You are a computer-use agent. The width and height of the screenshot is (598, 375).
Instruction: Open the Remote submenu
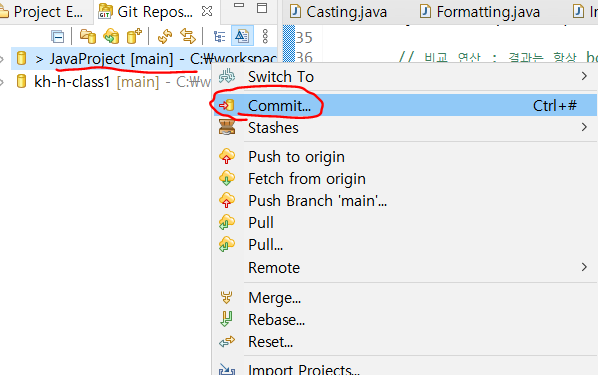tap(405, 267)
